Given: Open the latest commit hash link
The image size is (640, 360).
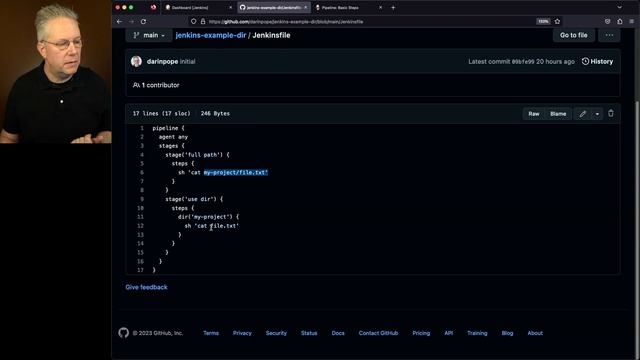Looking at the screenshot, I should (523, 61).
